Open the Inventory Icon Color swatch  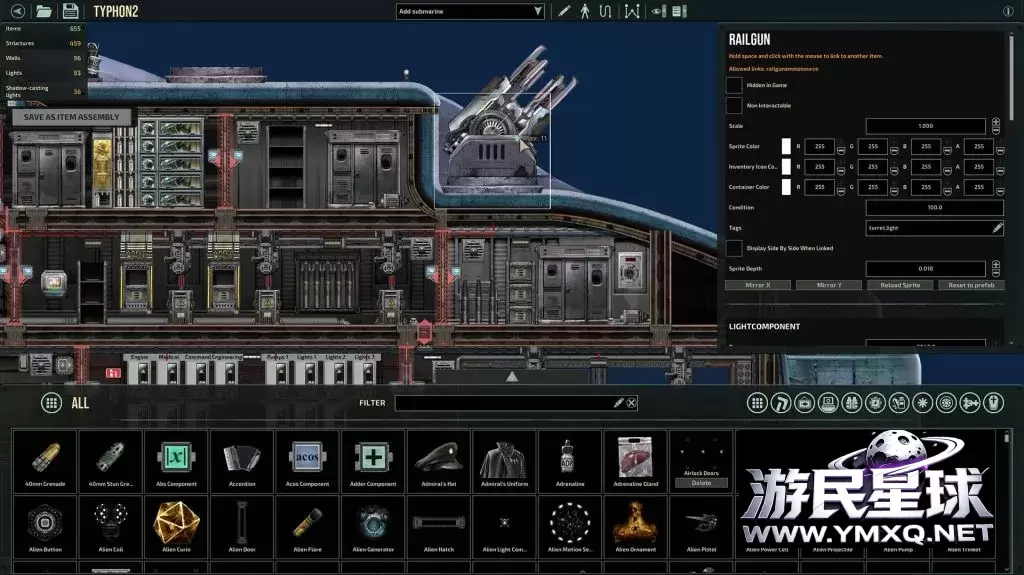click(786, 167)
